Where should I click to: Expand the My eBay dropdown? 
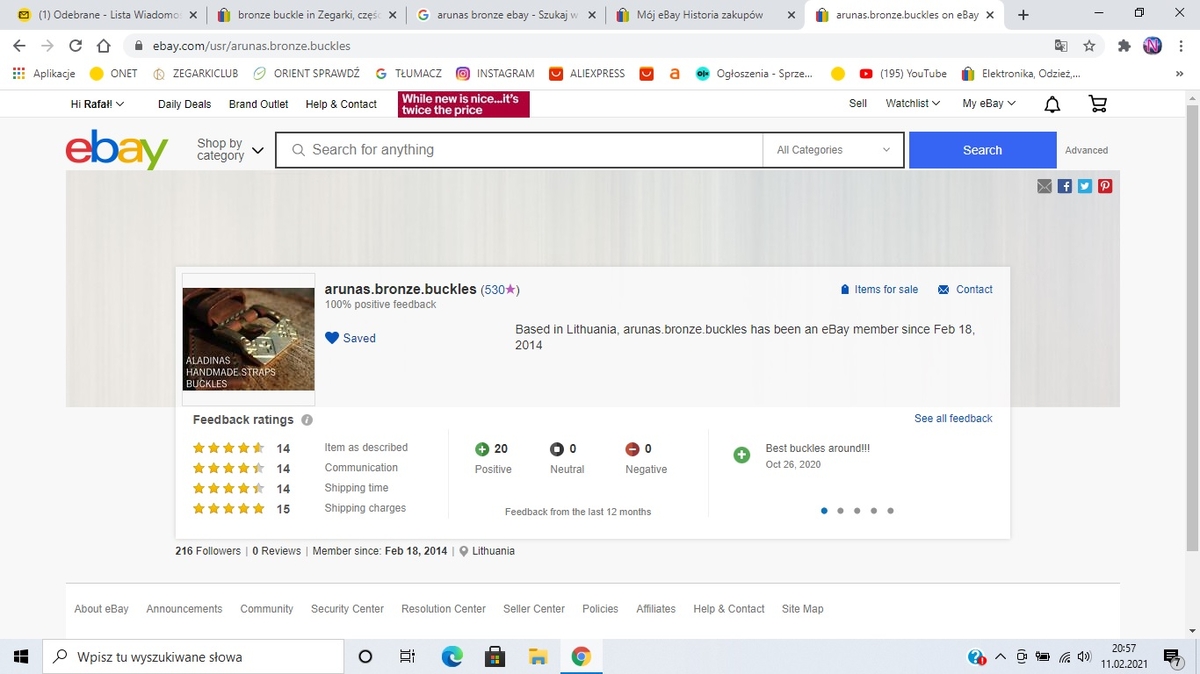[989, 103]
